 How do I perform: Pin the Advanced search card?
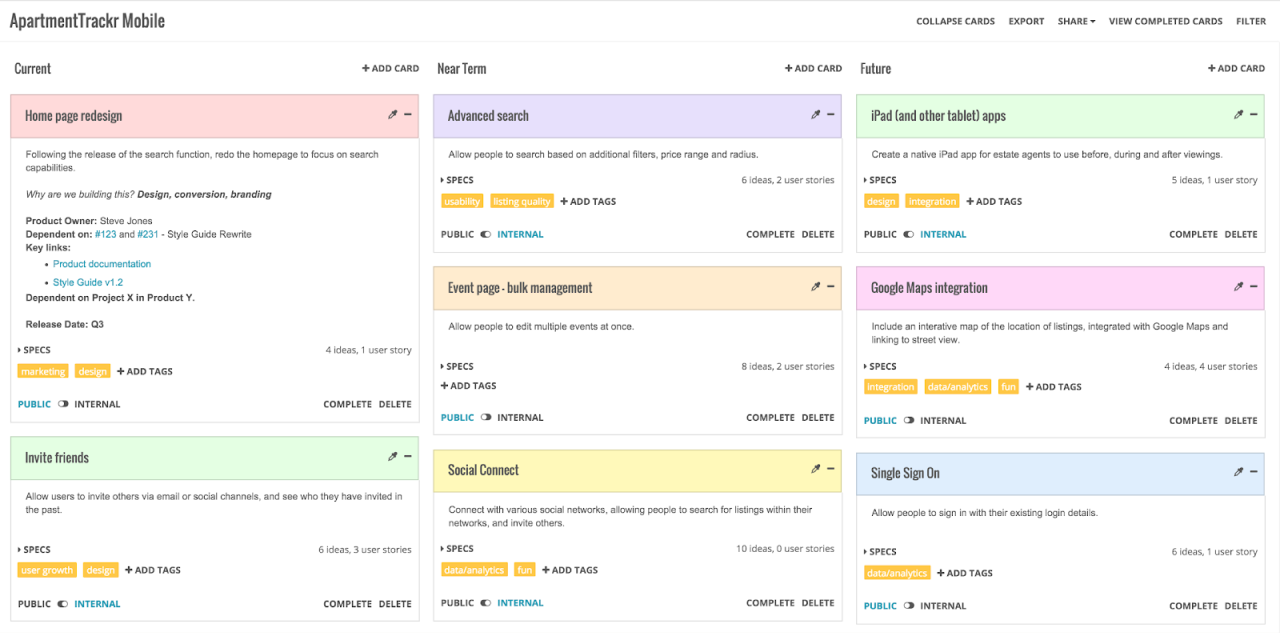click(x=816, y=114)
